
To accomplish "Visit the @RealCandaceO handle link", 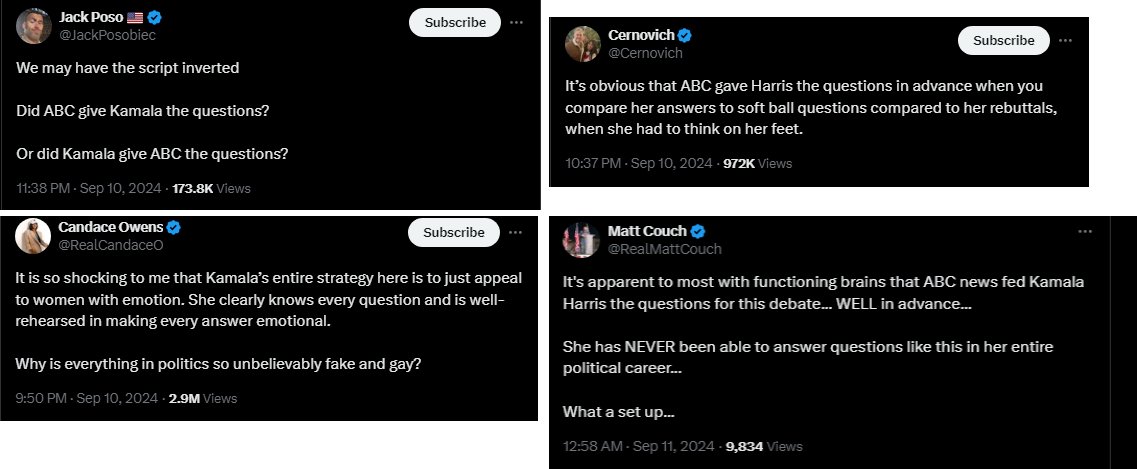I will coord(110,245).
